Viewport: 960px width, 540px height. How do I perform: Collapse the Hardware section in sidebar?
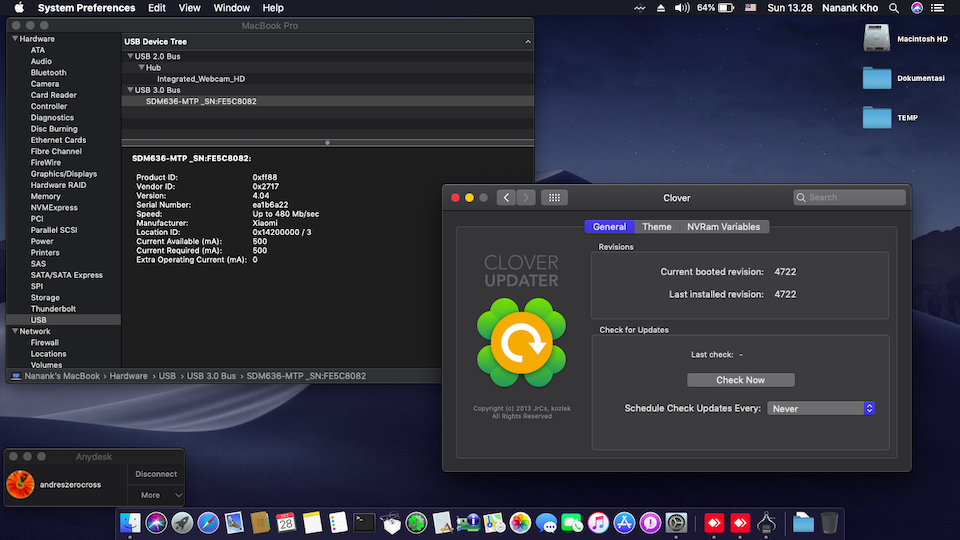[x=15, y=39]
